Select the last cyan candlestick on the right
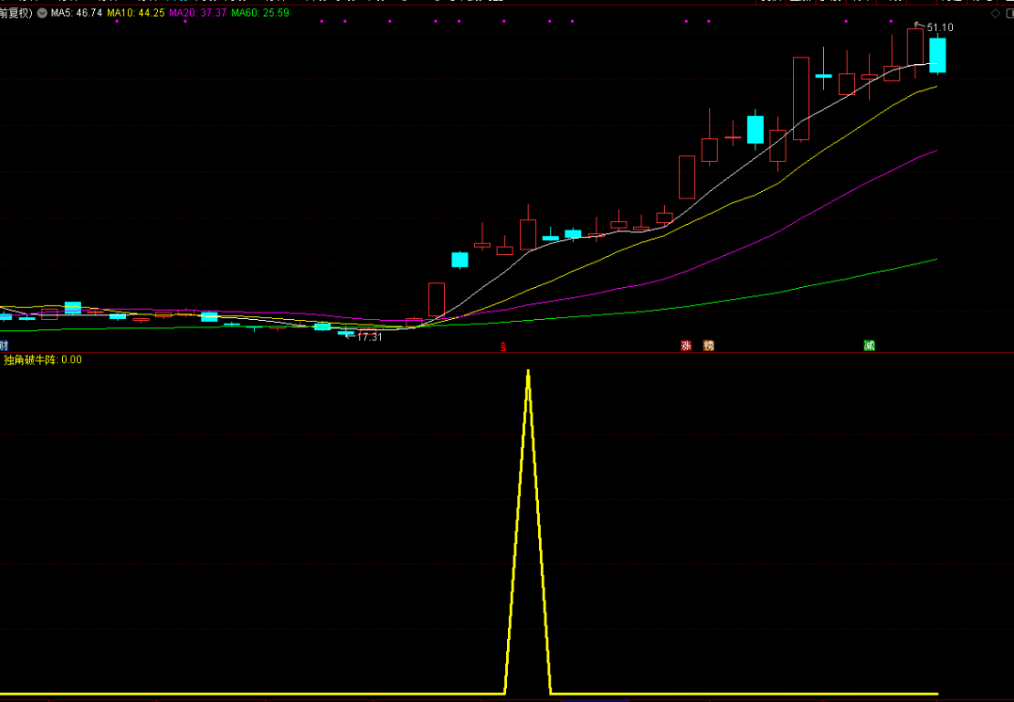 937,55
